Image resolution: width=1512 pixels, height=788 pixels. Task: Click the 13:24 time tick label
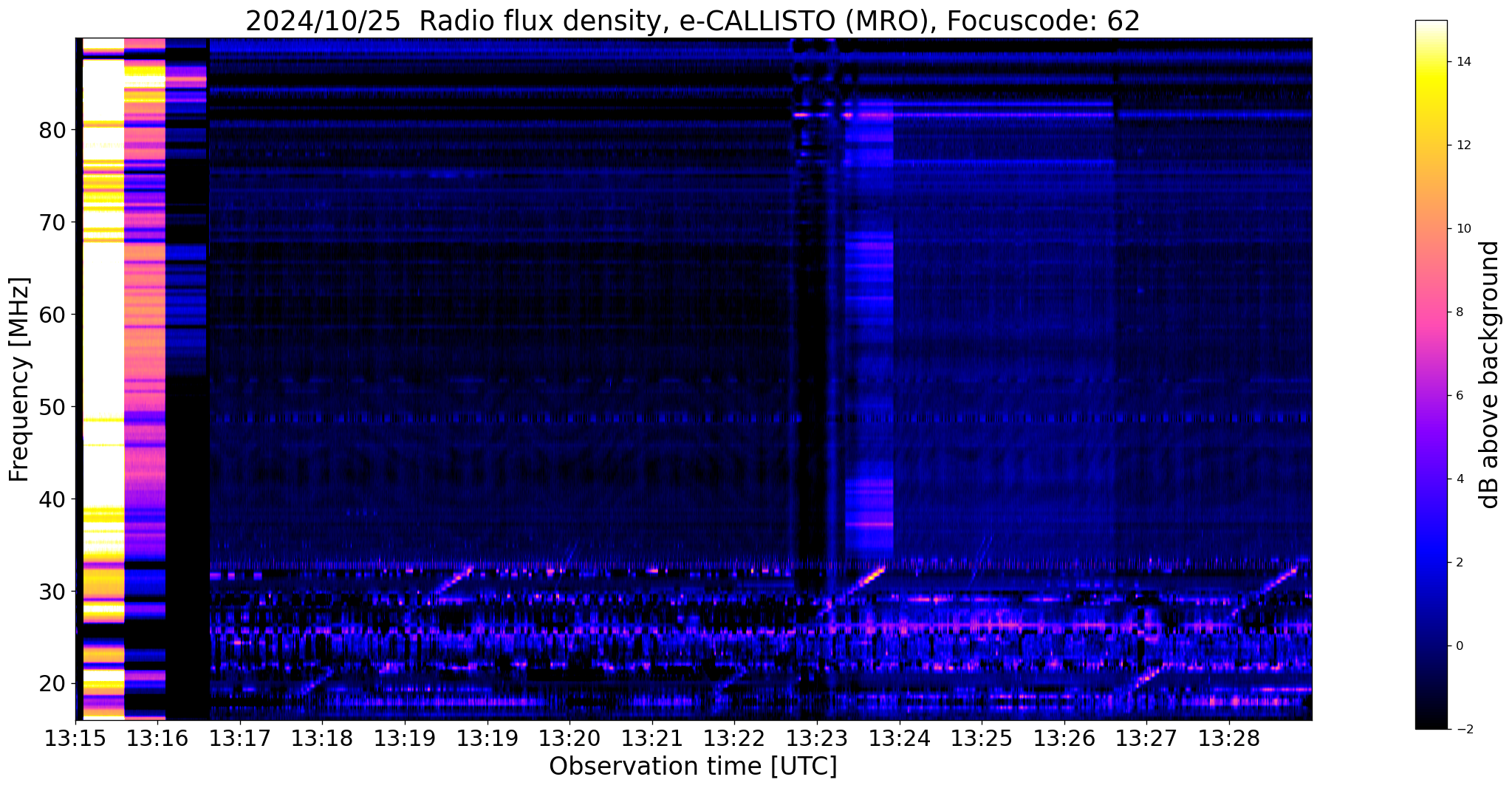click(x=899, y=739)
